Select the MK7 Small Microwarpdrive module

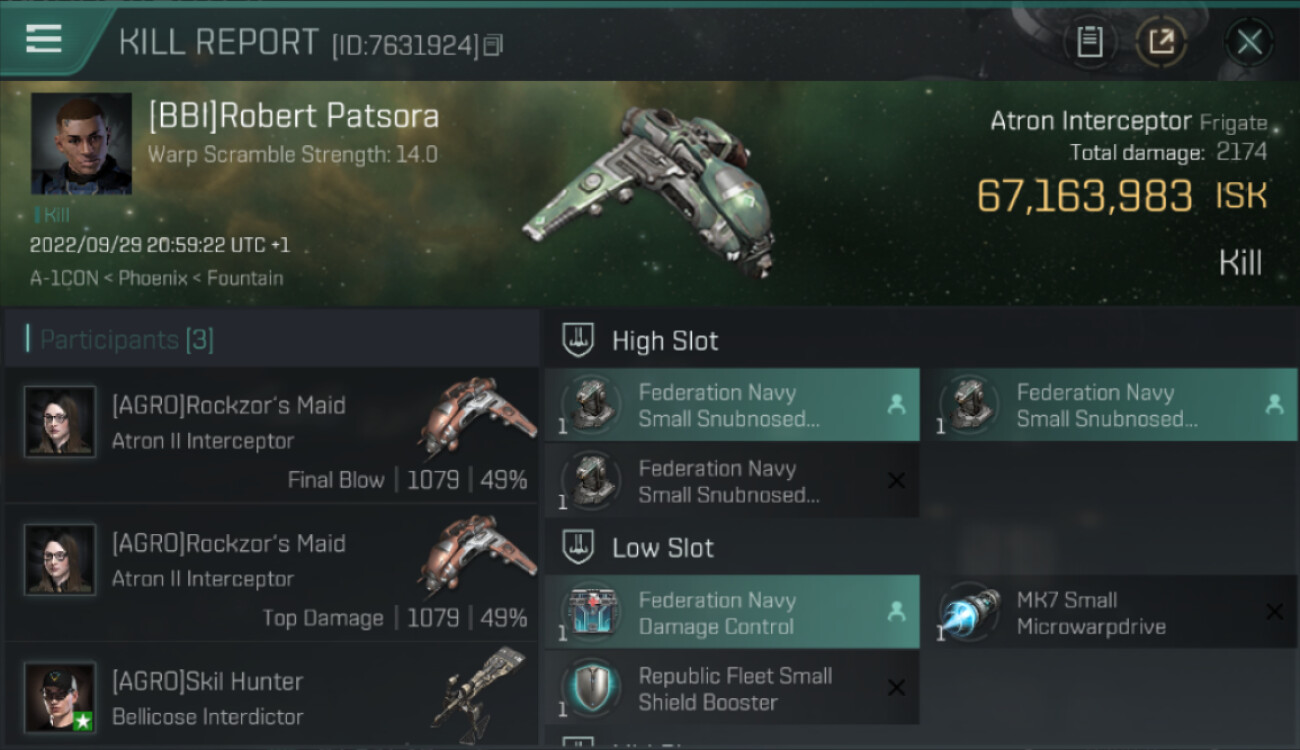pos(1110,612)
